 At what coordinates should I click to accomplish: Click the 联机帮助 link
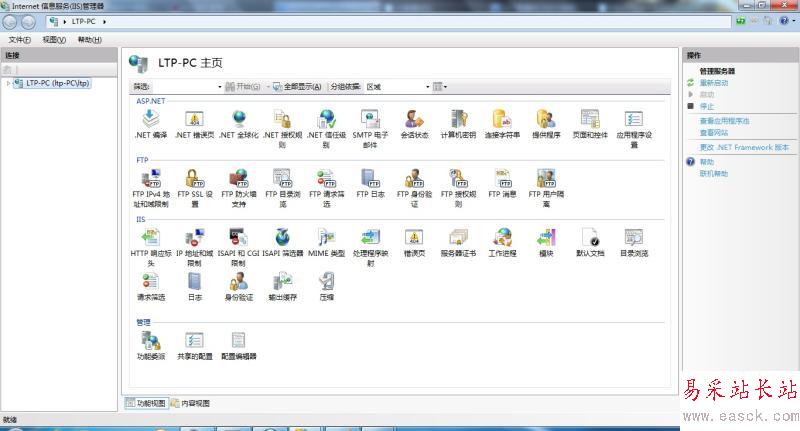(x=714, y=173)
